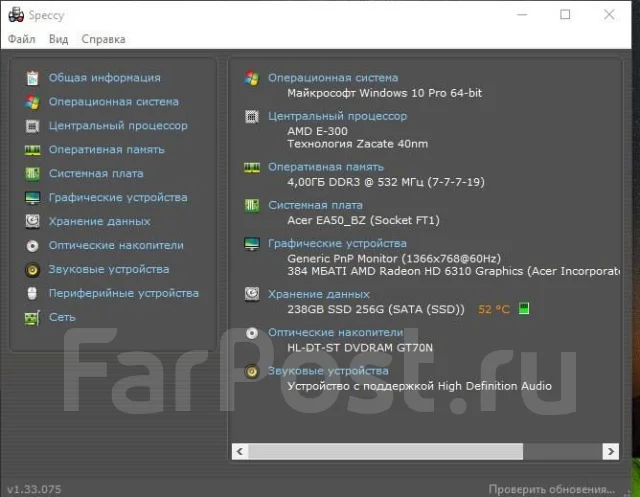Click the summary panel hard disk icon

(252, 294)
